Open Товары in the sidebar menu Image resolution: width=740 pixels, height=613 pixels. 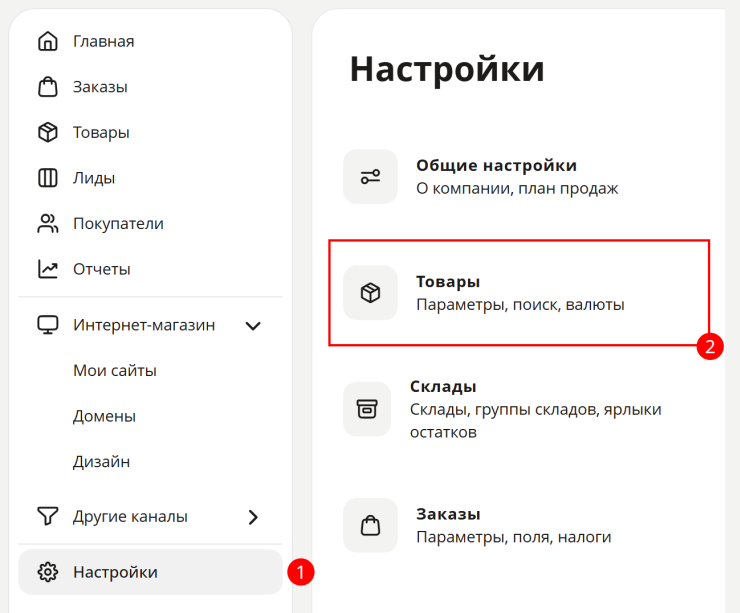pos(101,133)
